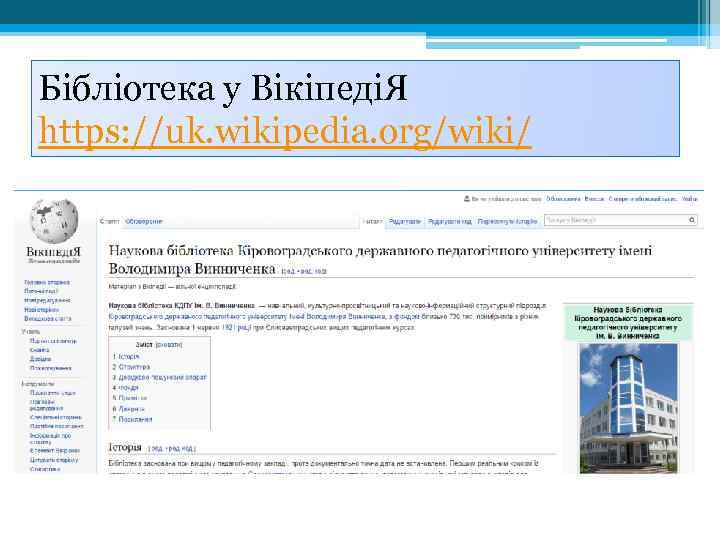Click Створити обліковий запис link

coord(642,199)
